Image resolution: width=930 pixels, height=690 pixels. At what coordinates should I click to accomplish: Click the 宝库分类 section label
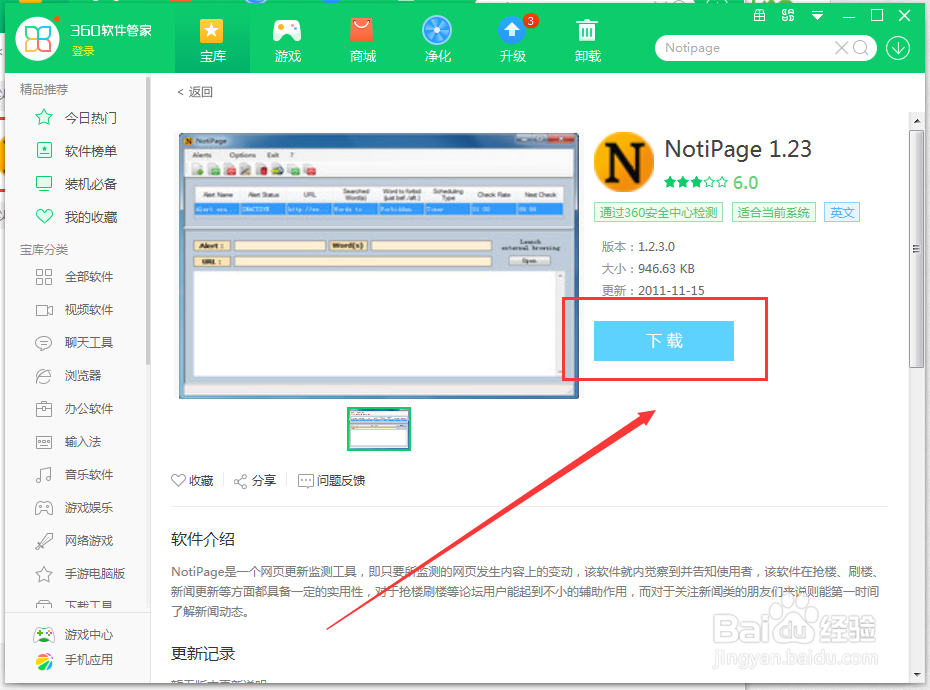pos(44,250)
